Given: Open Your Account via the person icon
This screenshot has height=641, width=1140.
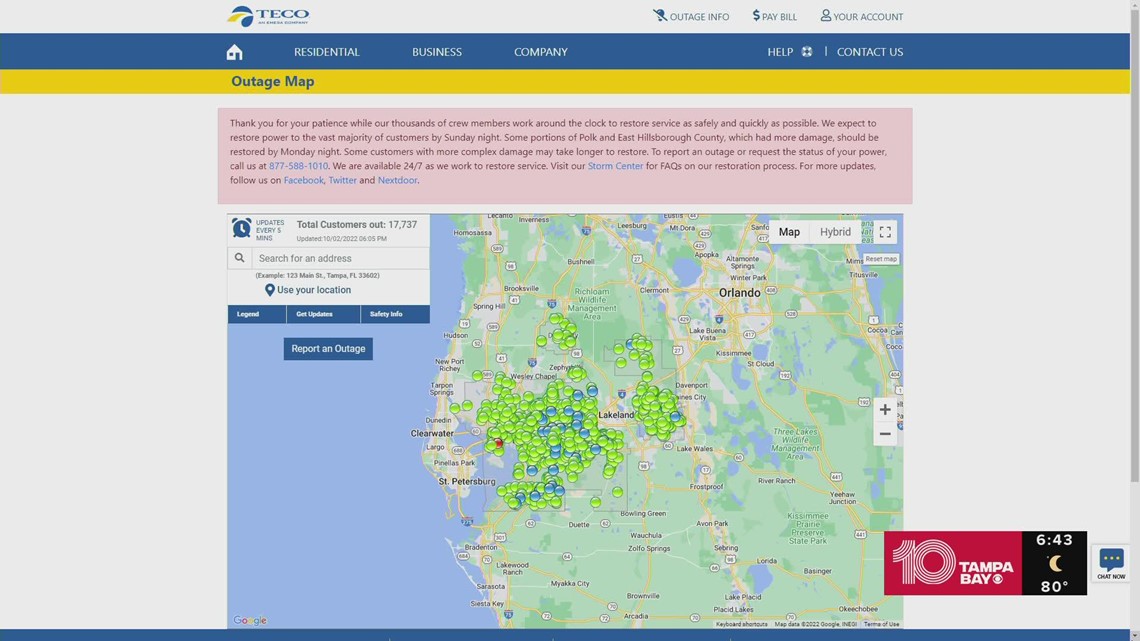Looking at the screenshot, I should (824, 15).
